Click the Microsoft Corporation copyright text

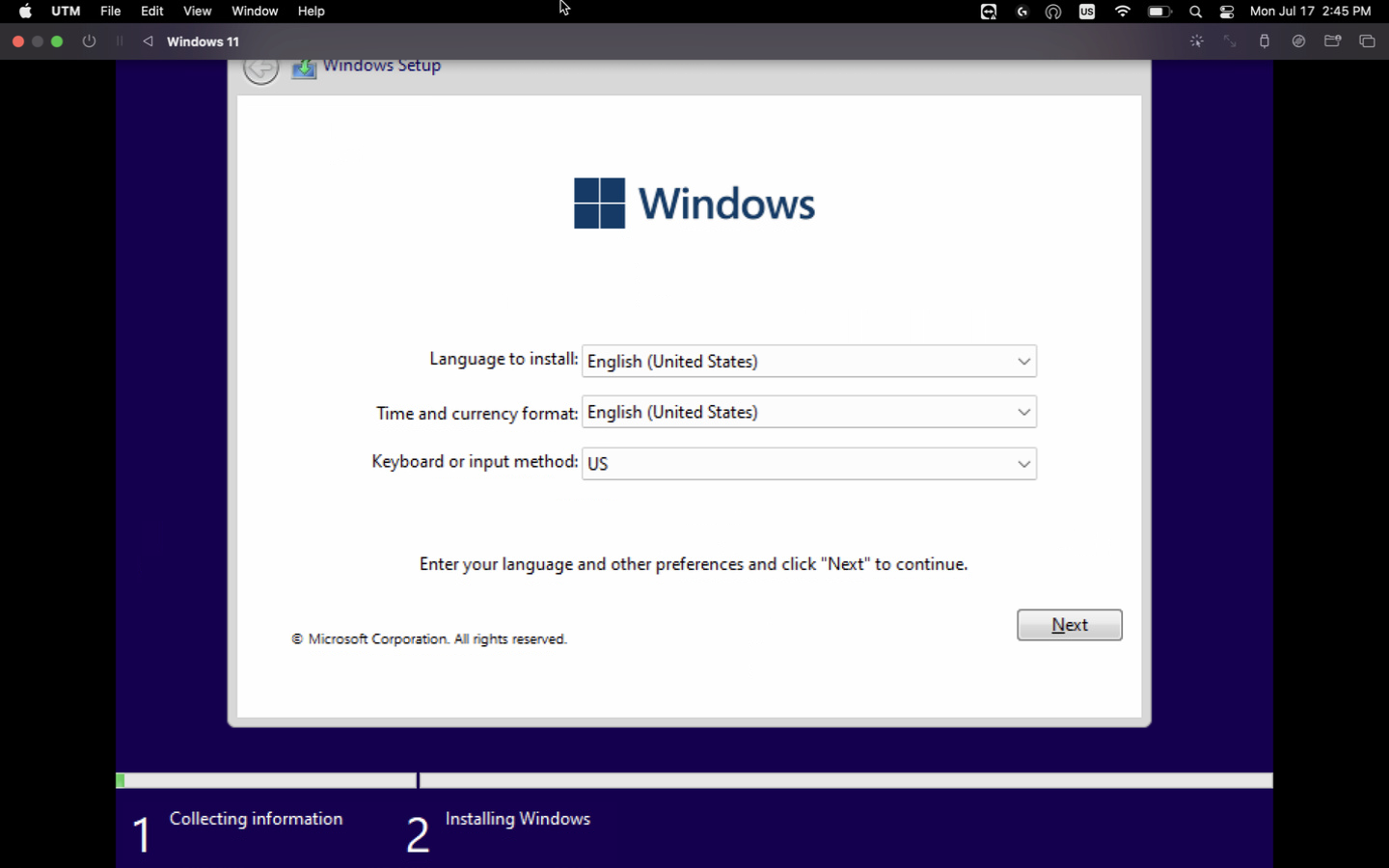pos(429,639)
